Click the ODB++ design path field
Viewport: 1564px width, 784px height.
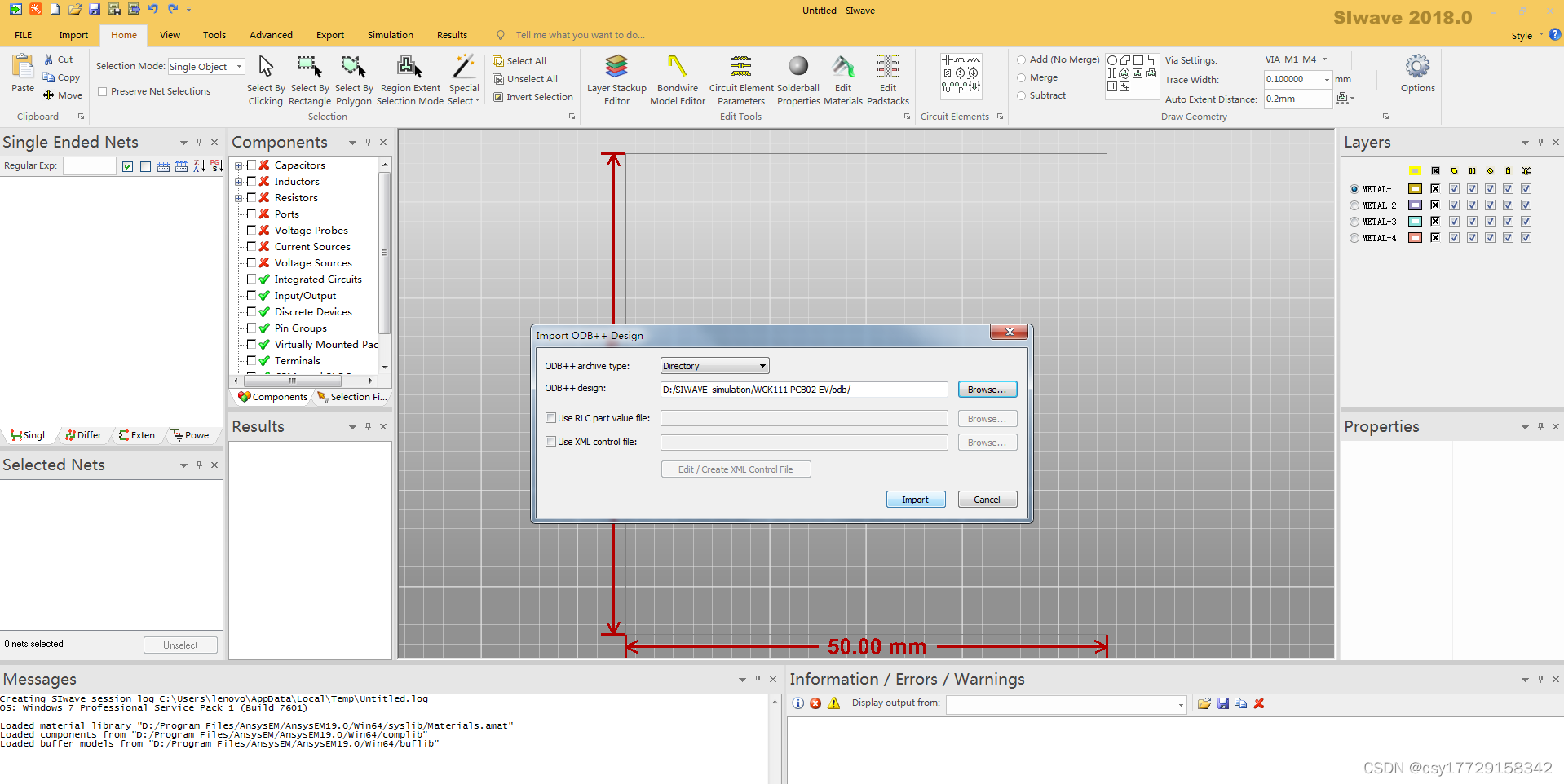point(804,390)
